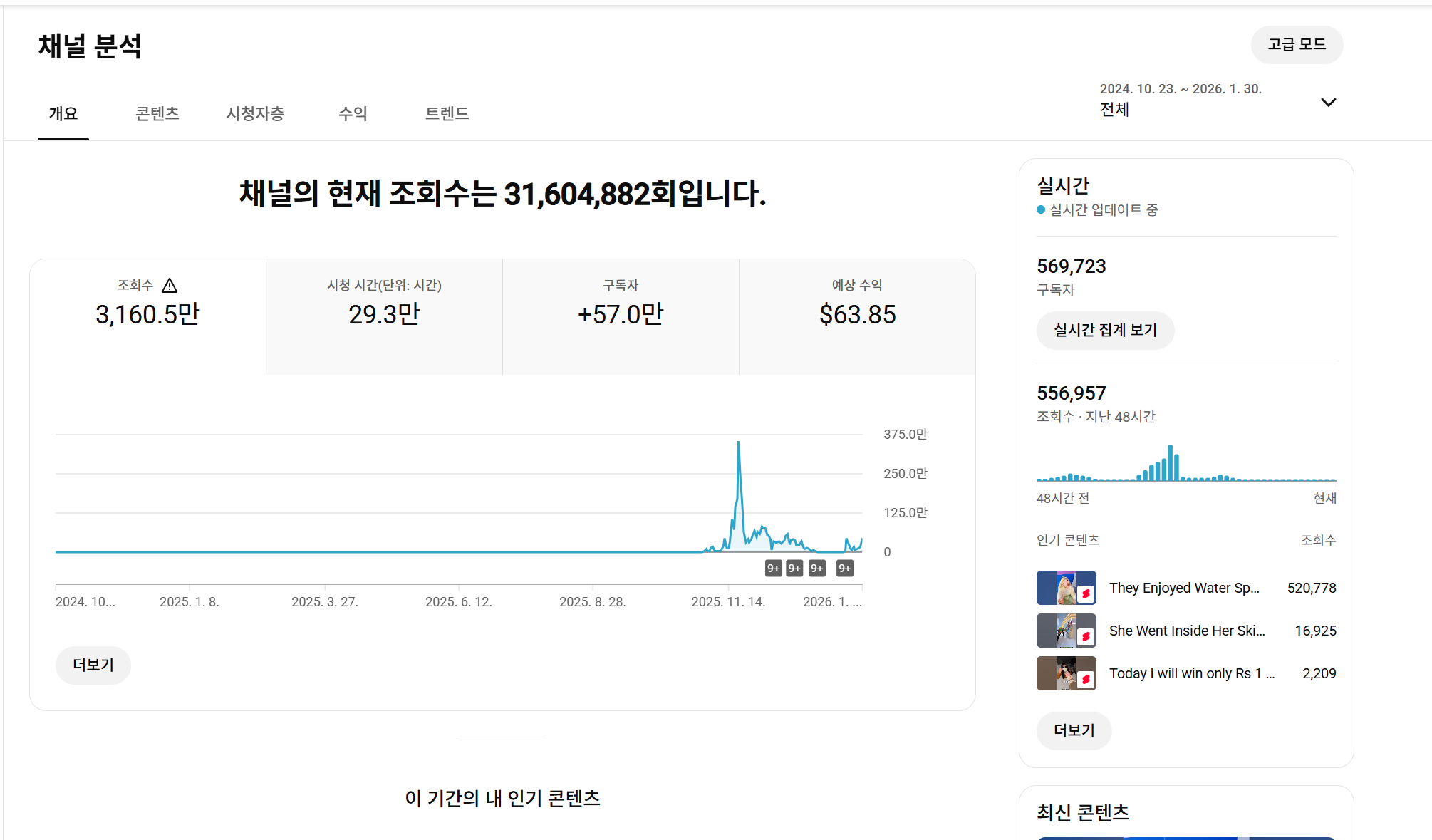Click the last 9+ marker under the chart
Viewport: 1432px width, 840px height.
coord(844,569)
